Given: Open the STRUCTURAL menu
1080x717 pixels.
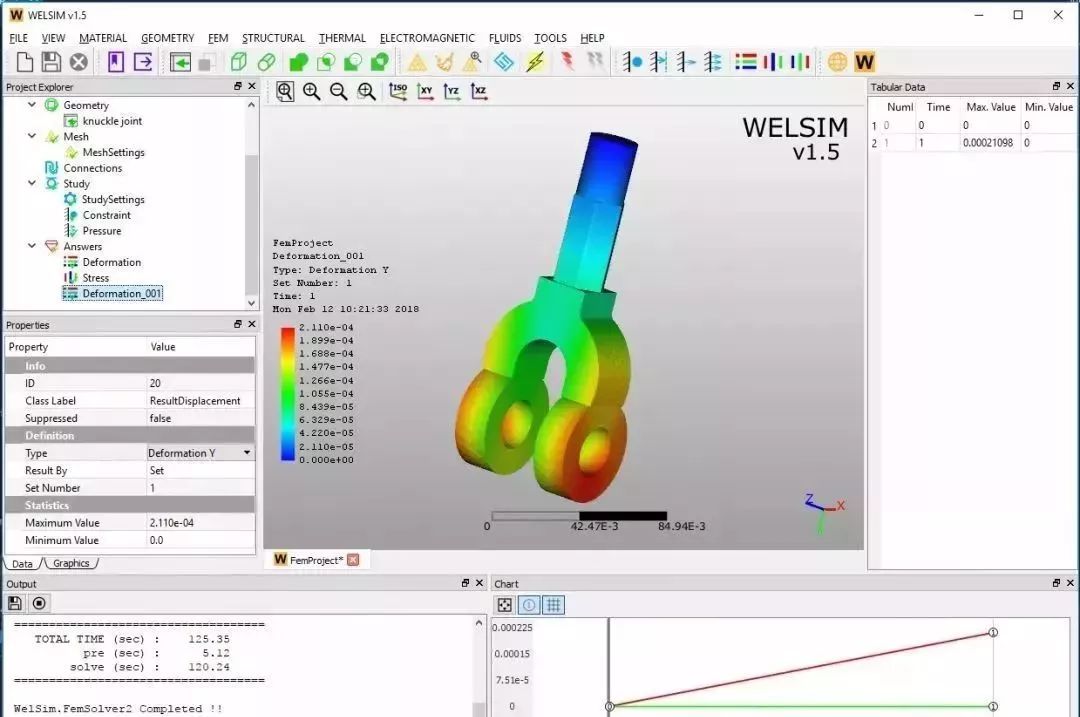Looking at the screenshot, I should (x=273, y=38).
